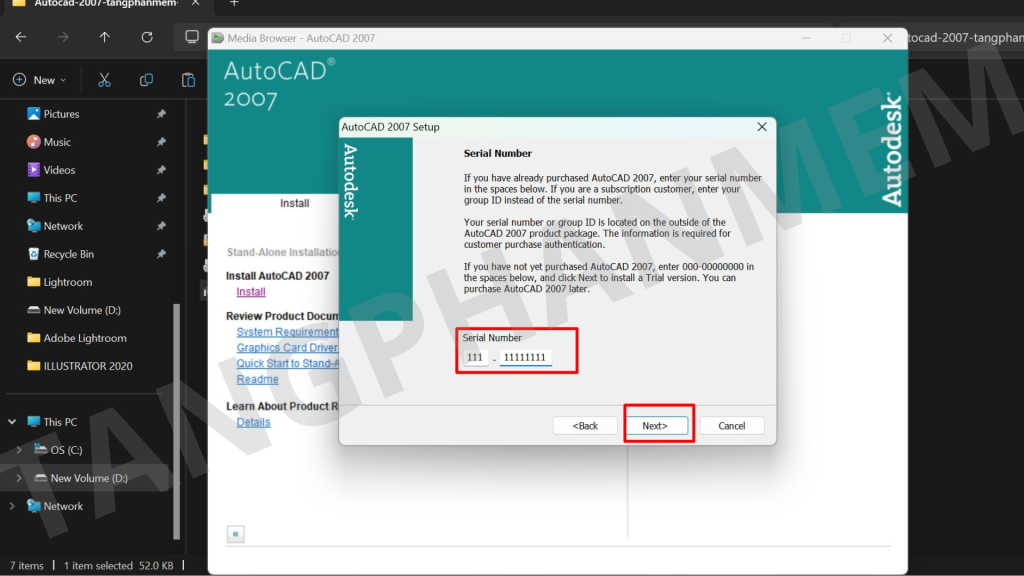Viewport: 1024px width, 576px height.
Task: Open the Readme link
Action: (x=257, y=380)
